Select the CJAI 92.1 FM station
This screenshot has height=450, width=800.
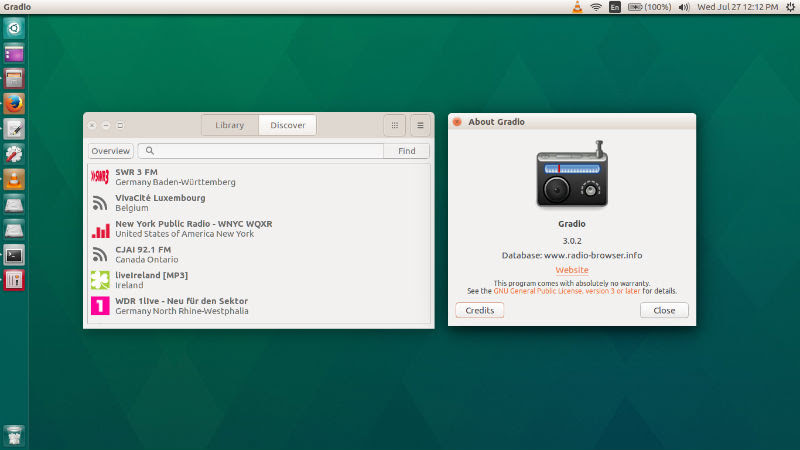(x=259, y=254)
